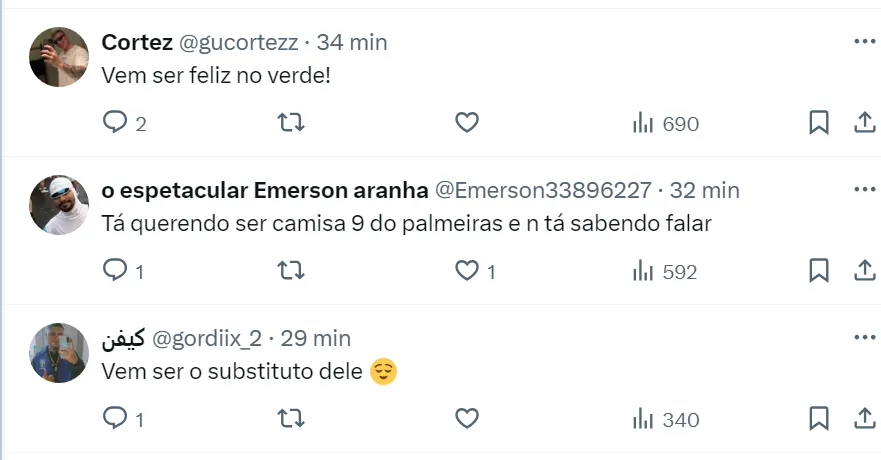Reply to Cortez's tweet
This screenshot has width=881, height=460.
pos(116,123)
